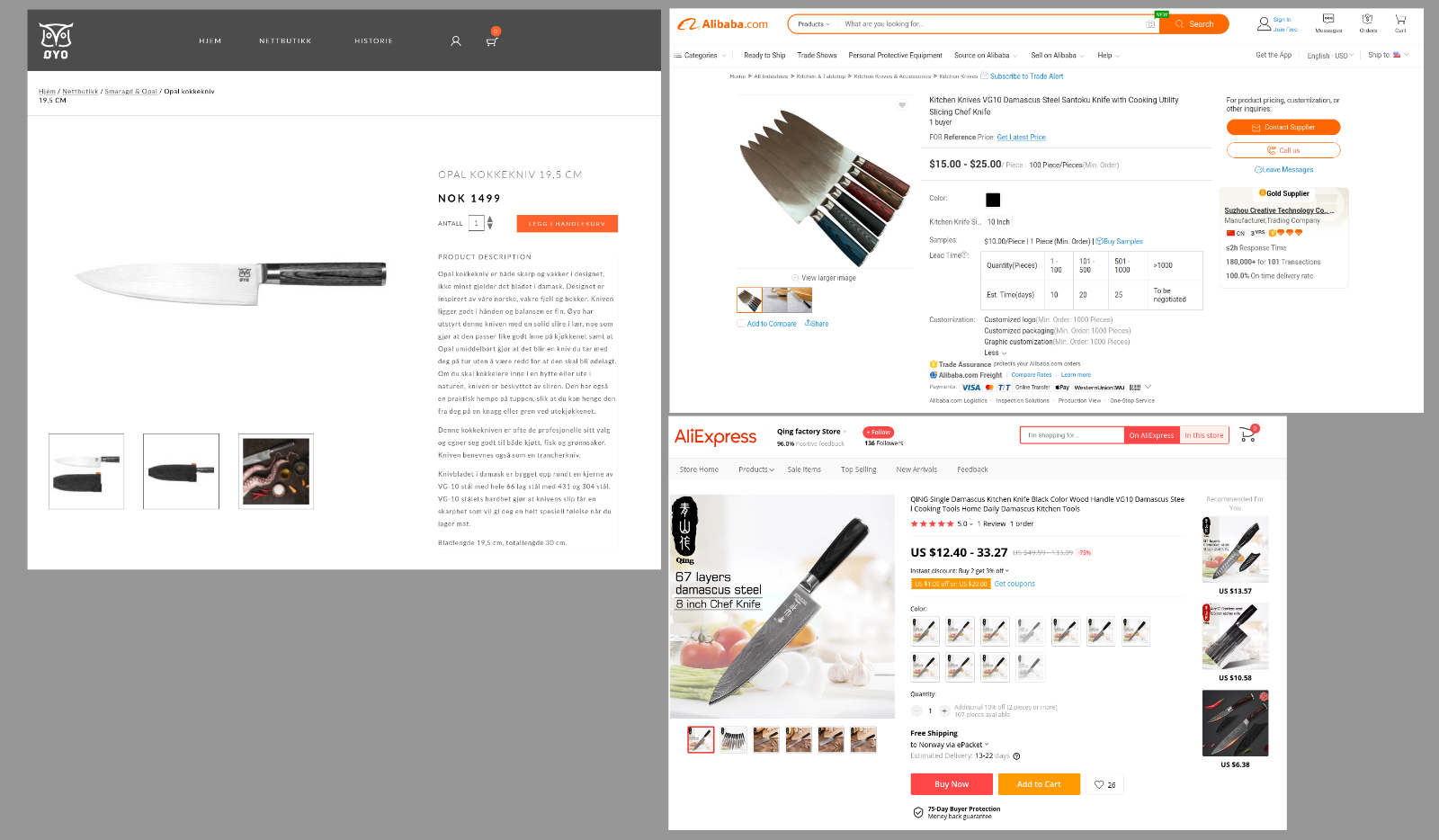The height and width of the screenshot is (840, 1439).
Task: Click the ØYO user account icon
Action: point(456,40)
